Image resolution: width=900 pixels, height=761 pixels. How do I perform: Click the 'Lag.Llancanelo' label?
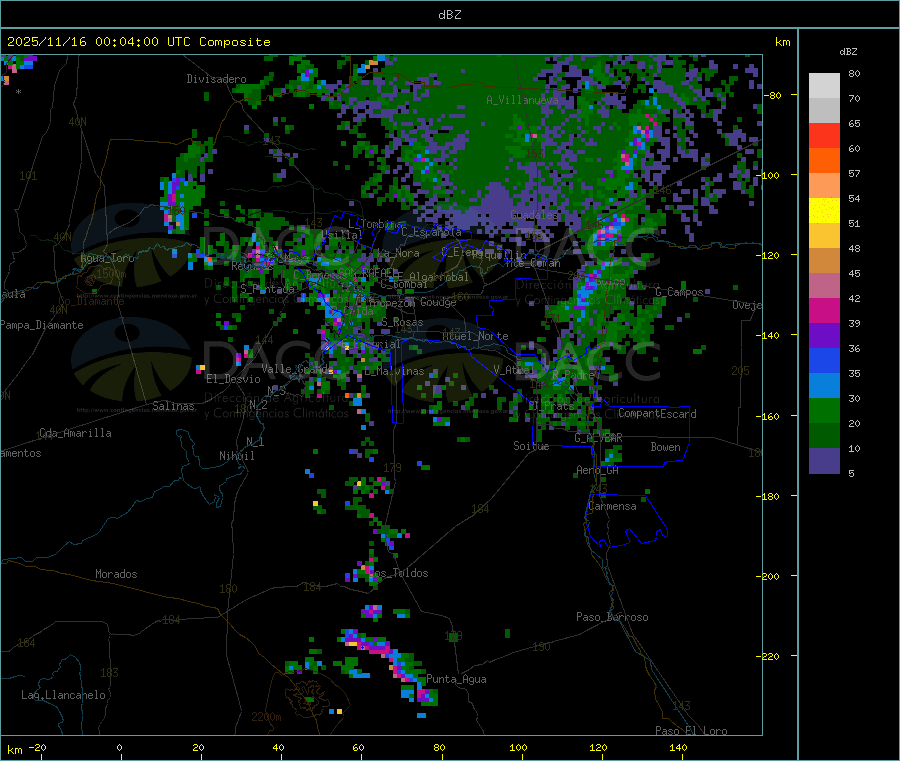coord(63,695)
